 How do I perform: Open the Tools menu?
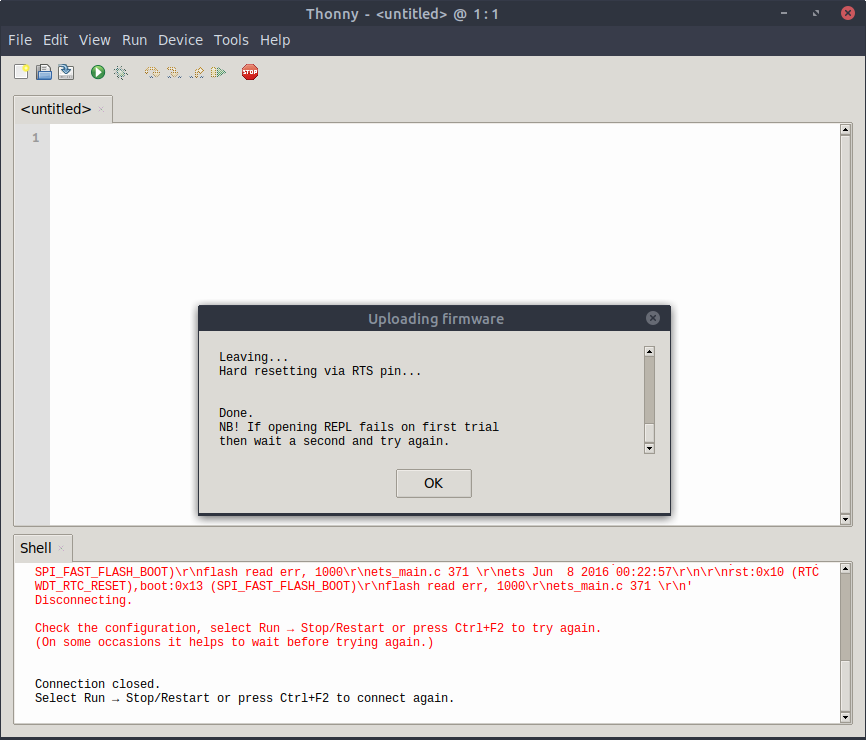click(x=231, y=40)
